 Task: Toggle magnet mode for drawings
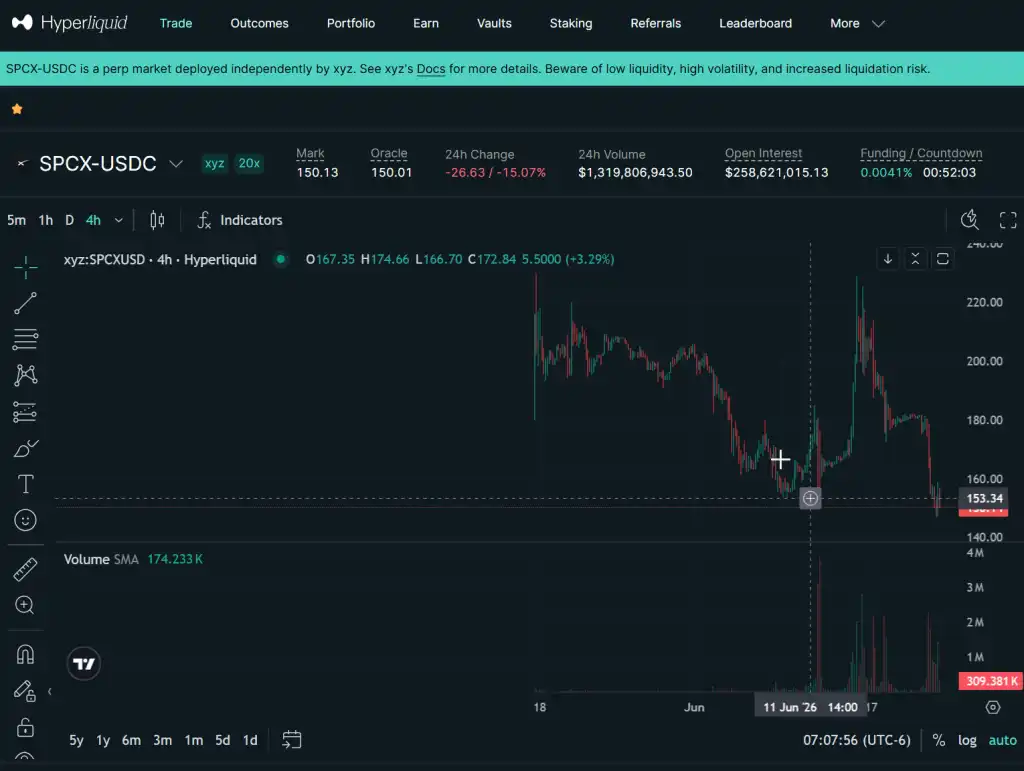click(x=25, y=654)
